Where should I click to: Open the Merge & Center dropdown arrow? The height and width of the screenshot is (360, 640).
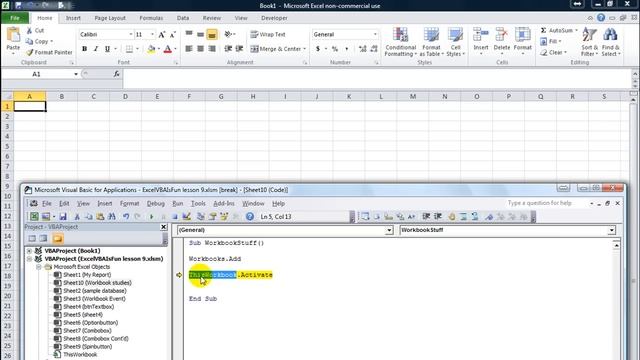pyautogui.click(x=304, y=49)
